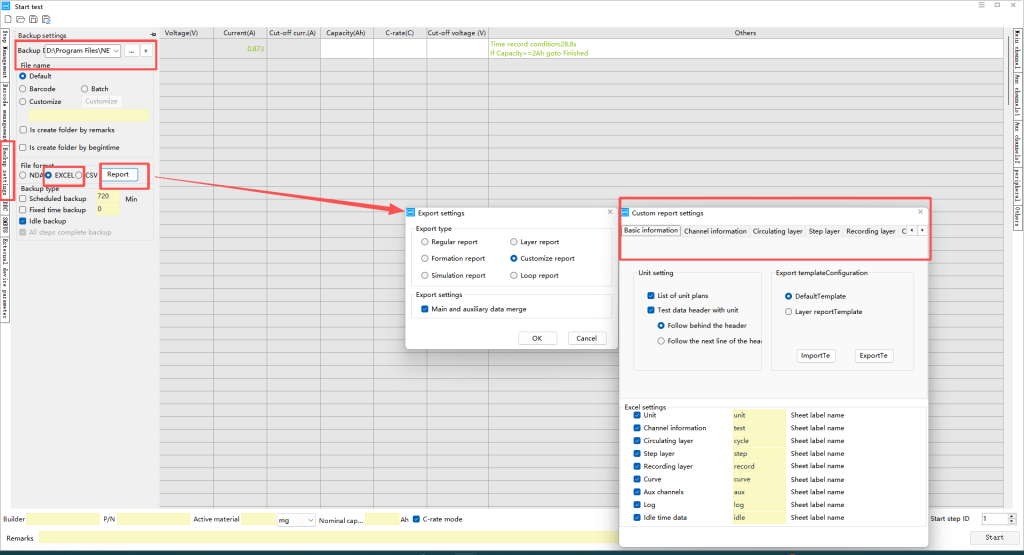Screen dimensions: 1024x555
Task: Select the Simulation report export type
Action: 424,276
